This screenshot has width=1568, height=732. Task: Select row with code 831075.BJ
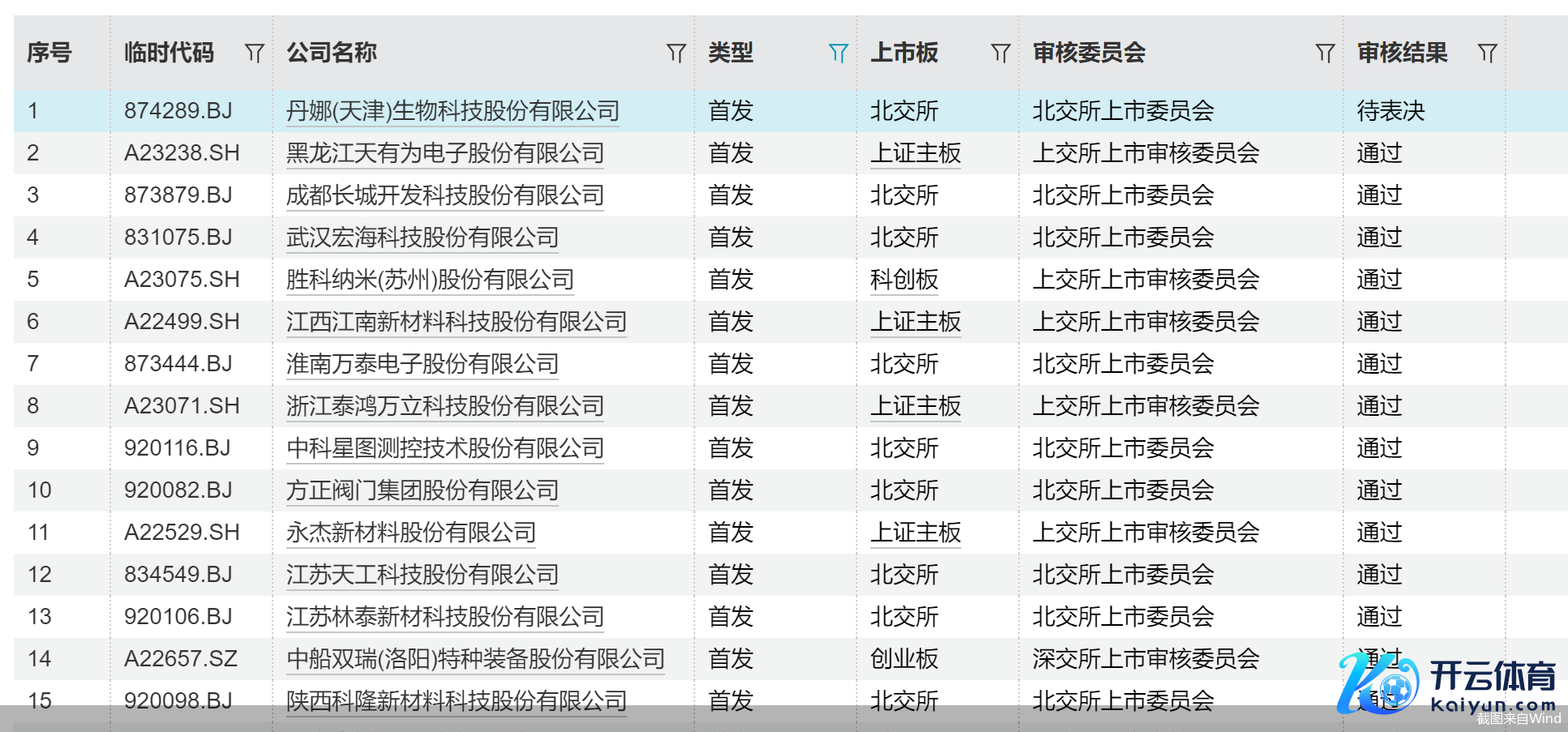tap(178, 238)
